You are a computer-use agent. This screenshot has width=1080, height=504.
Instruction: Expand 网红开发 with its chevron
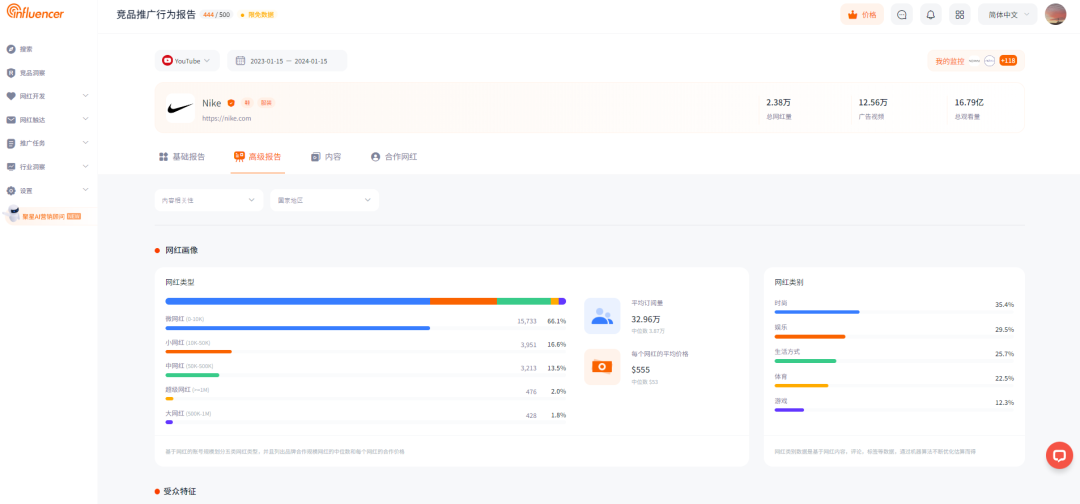pyautogui.click(x=85, y=96)
